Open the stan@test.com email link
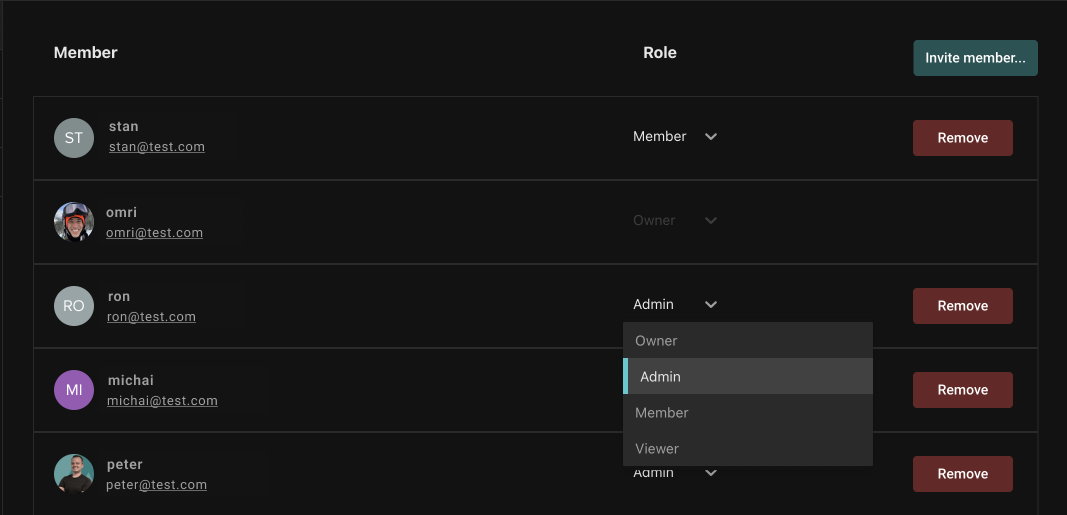The width and height of the screenshot is (1067, 515). coord(157,147)
